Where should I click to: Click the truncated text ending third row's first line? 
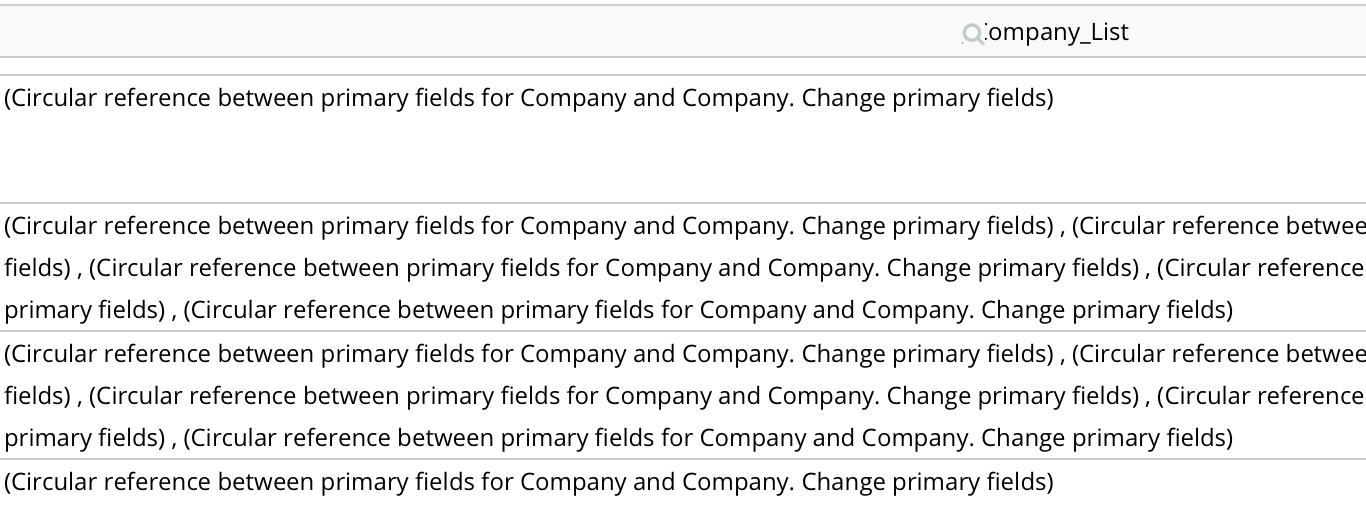[x=1219, y=354]
